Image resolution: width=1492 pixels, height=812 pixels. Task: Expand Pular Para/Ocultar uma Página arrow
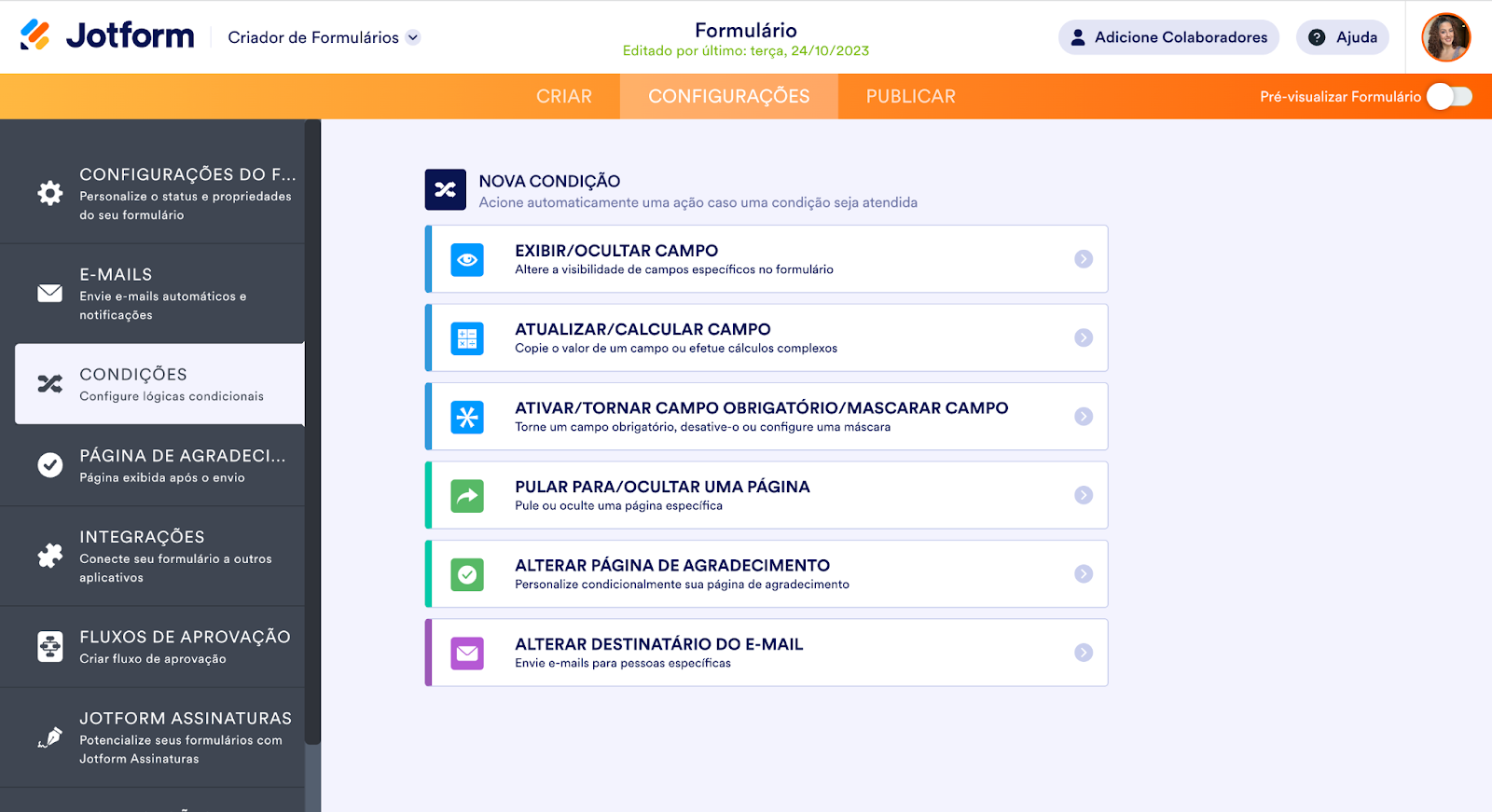coord(1084,495)
